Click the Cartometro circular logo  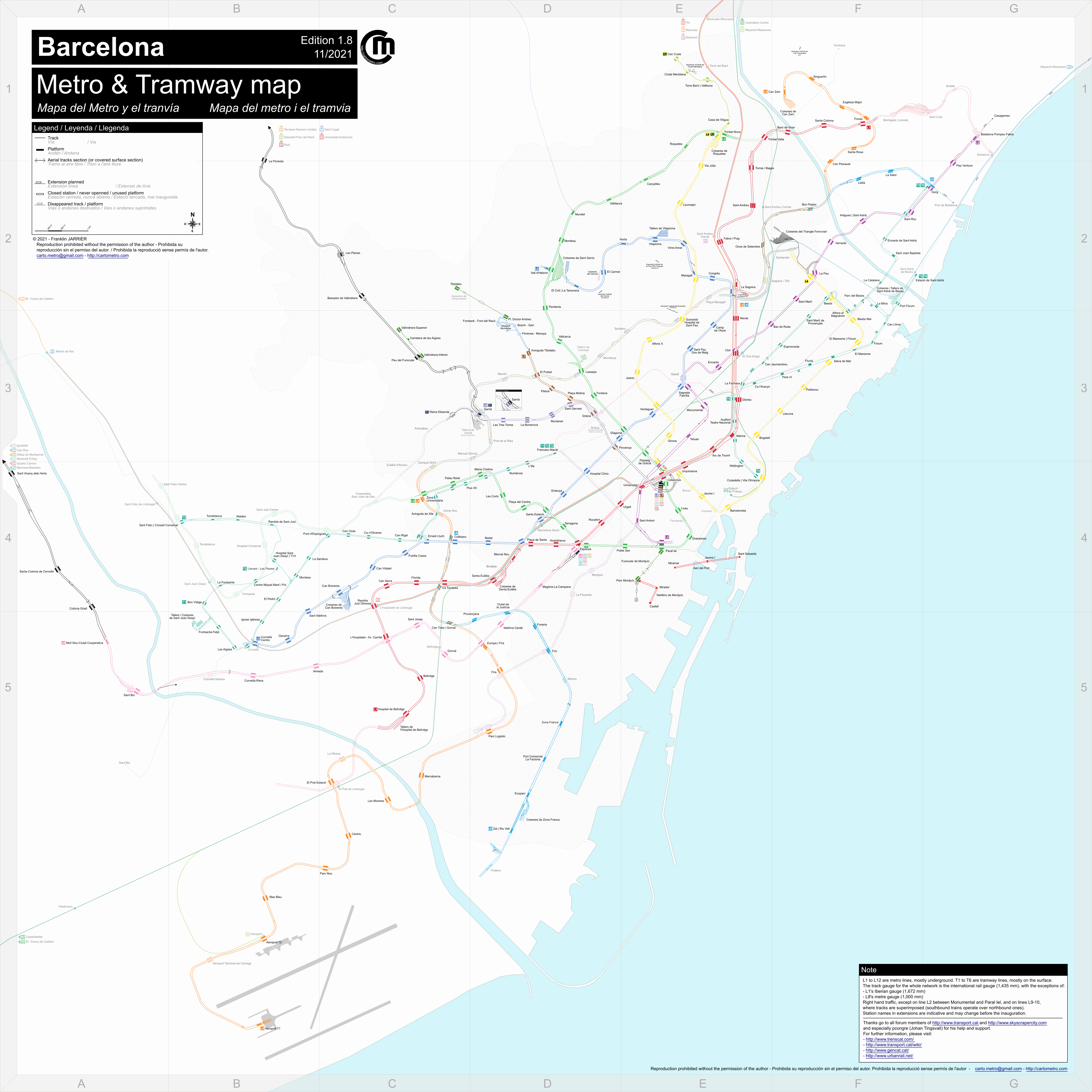tap(378, 47)
